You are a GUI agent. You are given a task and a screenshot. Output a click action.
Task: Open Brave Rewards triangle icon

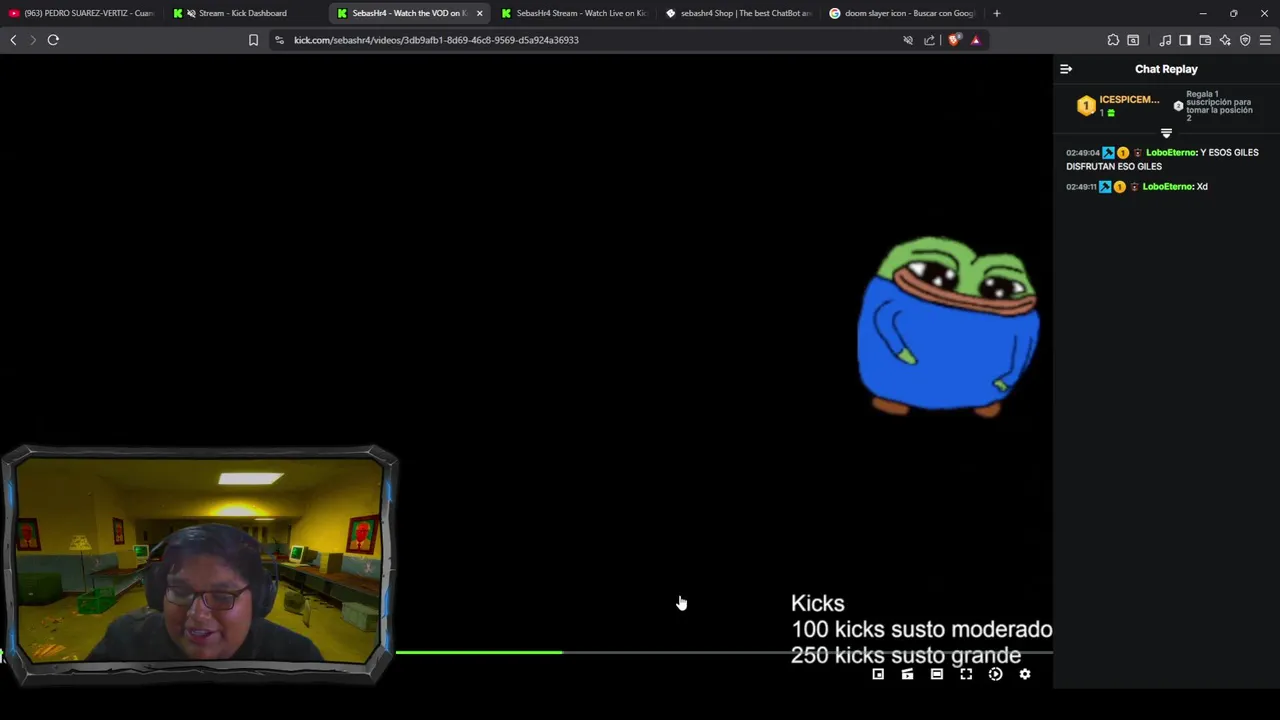coord(976,40)
